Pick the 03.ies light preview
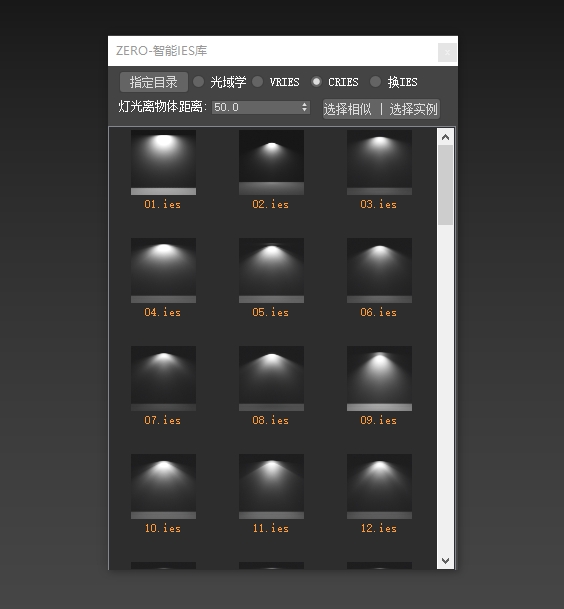 click(379, 162)
